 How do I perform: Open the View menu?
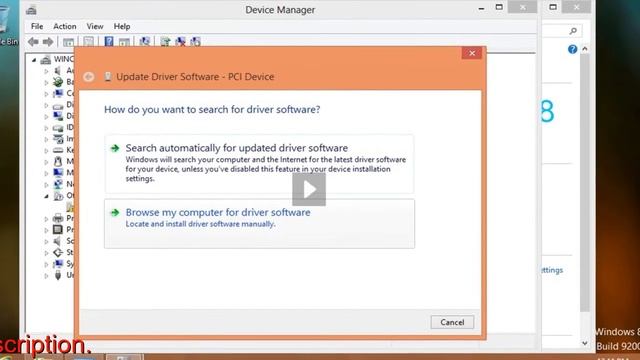[x=95, y=26]
